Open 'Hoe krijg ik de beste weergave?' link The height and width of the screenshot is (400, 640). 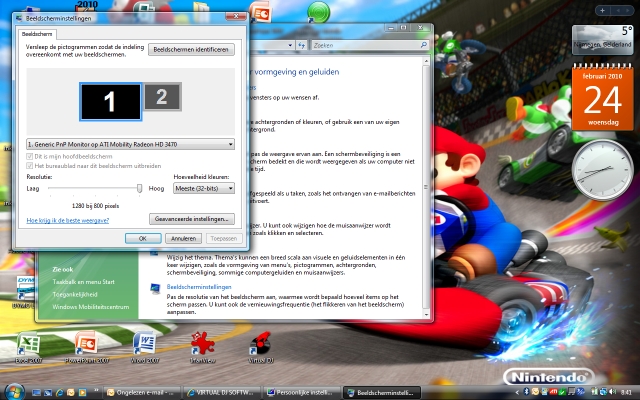tap(68, 220)
